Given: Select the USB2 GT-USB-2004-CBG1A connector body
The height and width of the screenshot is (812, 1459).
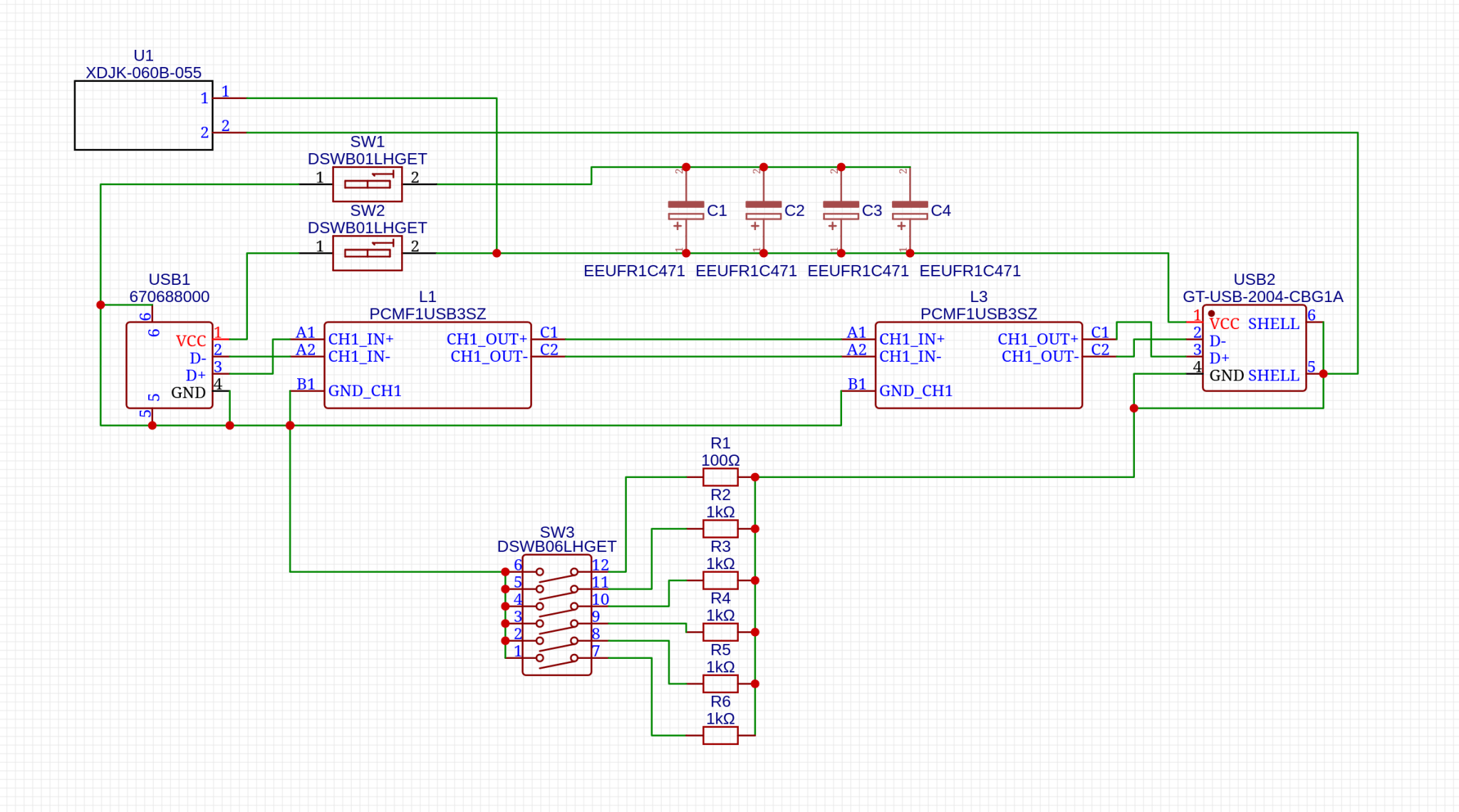Looking at the screenshot, I should tap(1255, 348).
